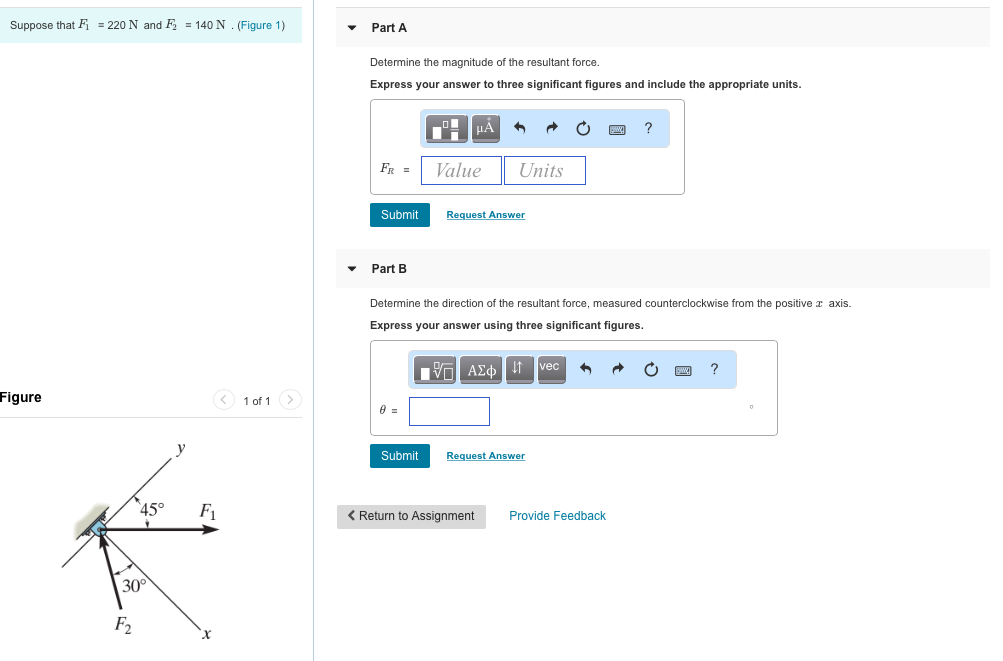This screenshot has width=1003, height=661.
Task: Open help question mark for Part A
Action: tap(648, 128)
